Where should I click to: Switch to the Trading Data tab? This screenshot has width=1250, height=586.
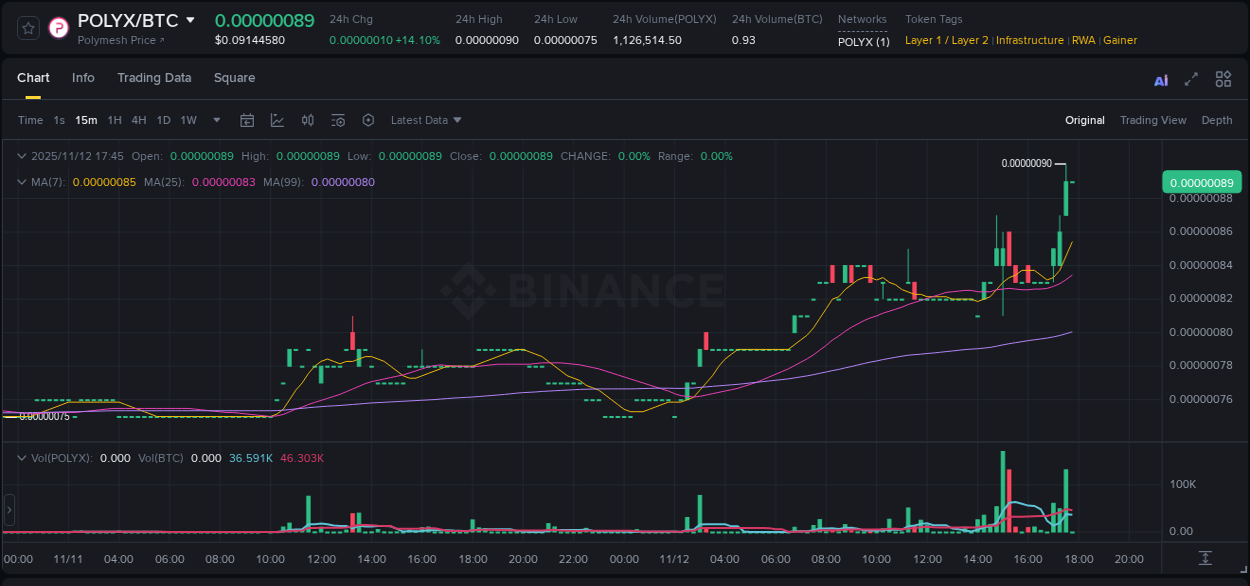point(154,78)
